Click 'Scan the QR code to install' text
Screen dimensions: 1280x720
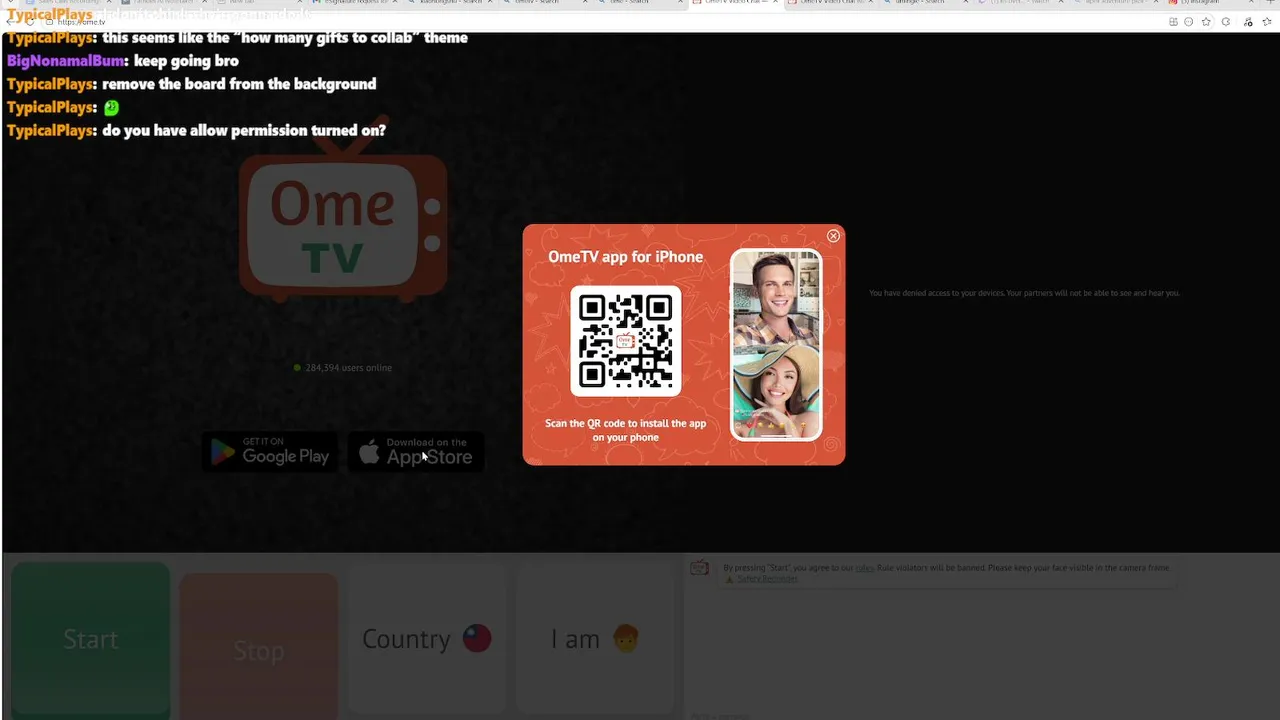click(625, 430)
